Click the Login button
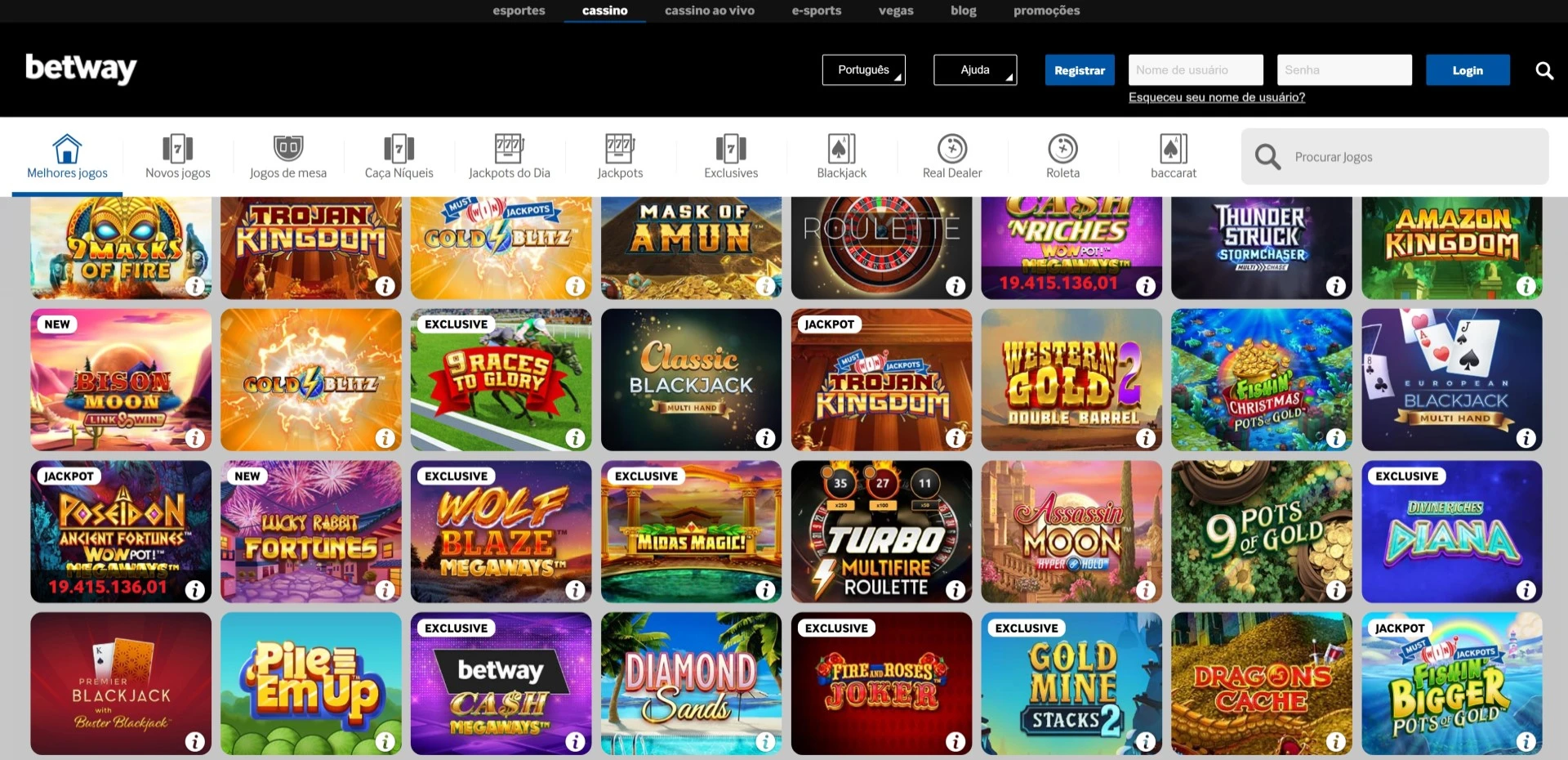Screen dimensions: 1568x760 tap(1468, 70)
